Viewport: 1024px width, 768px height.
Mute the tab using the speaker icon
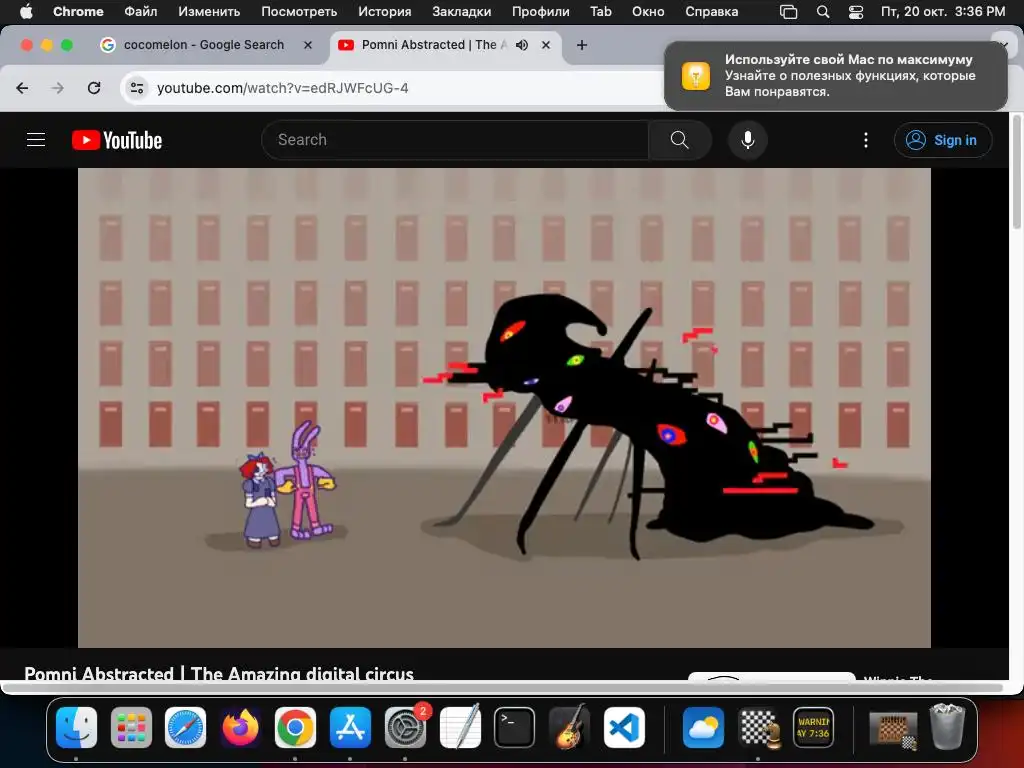click(522, 45)
